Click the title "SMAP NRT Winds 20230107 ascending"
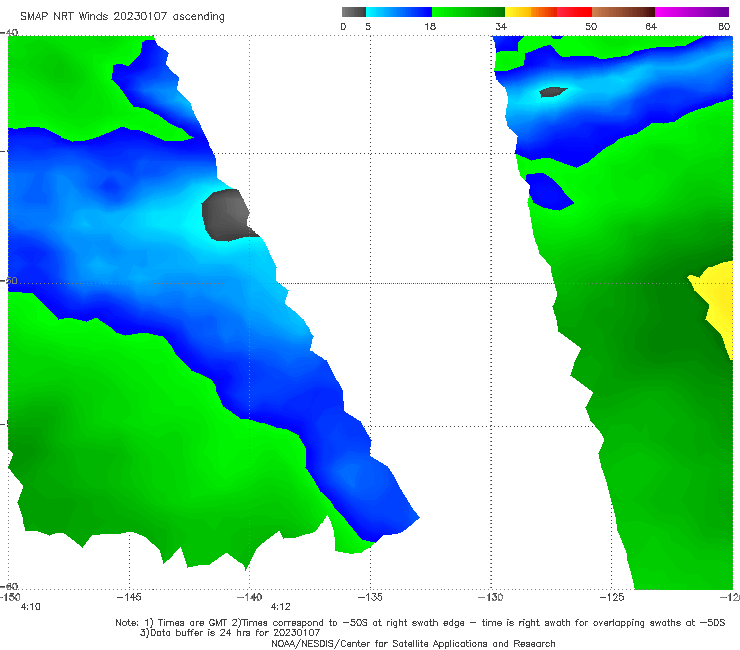The width and height of the screenshot is (740, 650). pos(122,16)
